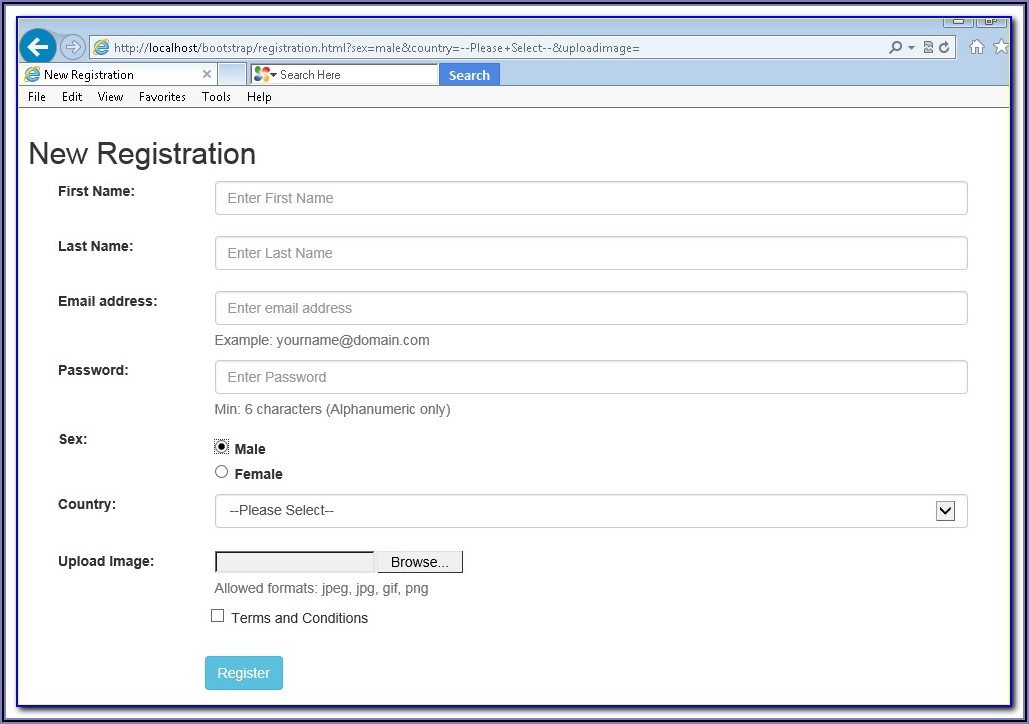1029x724 pixels.
Task: Open the Tools menu
Action: tap(216, 97)
